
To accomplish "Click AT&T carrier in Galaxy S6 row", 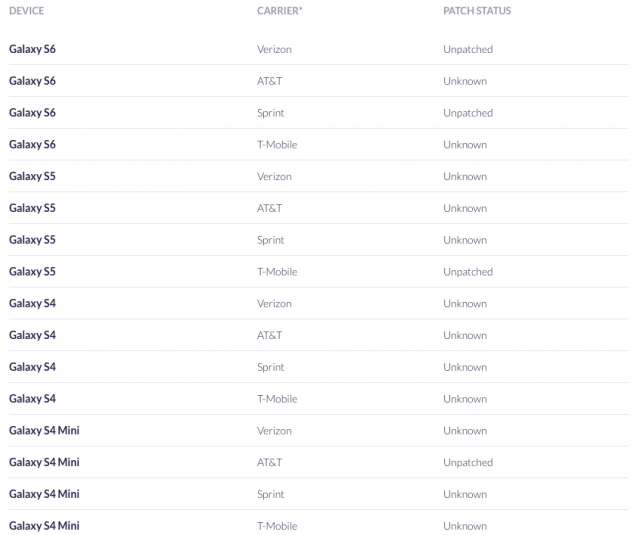I will 269,81.
